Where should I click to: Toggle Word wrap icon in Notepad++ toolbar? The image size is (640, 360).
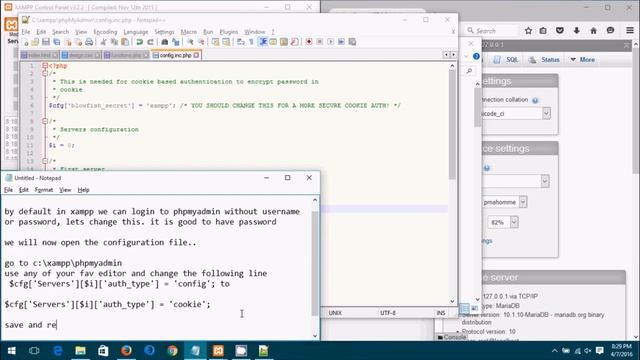click(x=240, y=42)
